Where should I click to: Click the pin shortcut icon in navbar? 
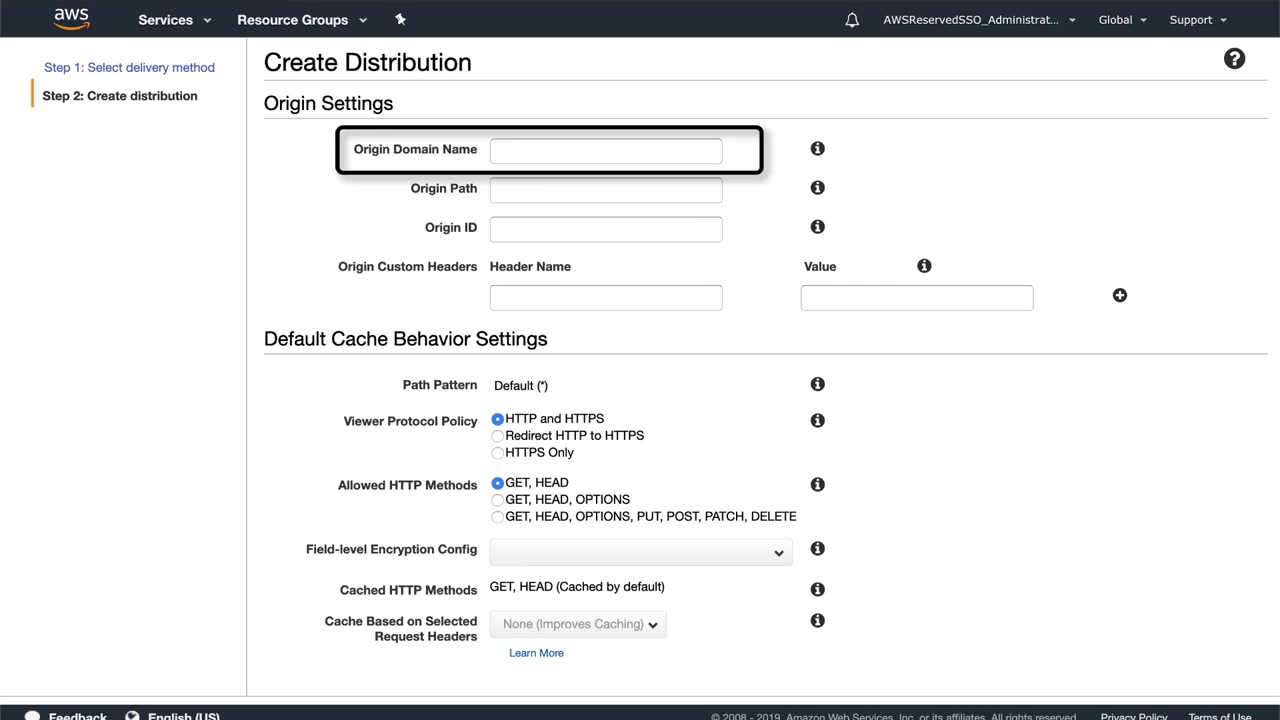point(400,19)
